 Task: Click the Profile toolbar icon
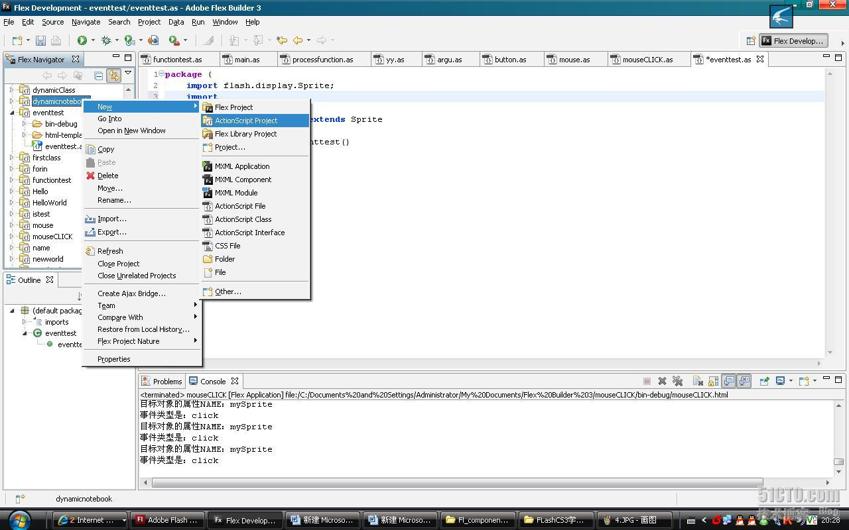coord(129,40)
